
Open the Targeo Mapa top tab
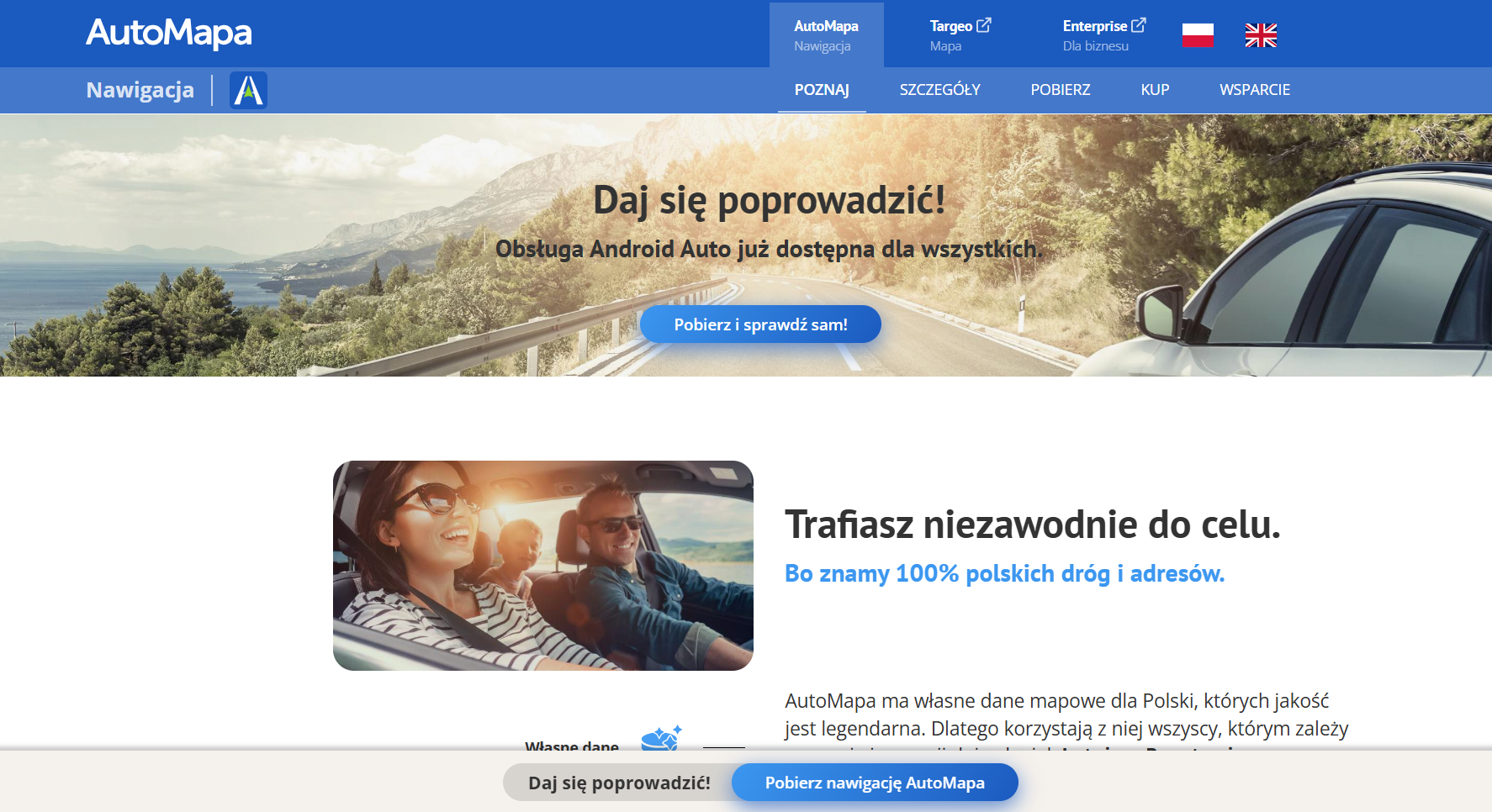click(x=960, y=35)
